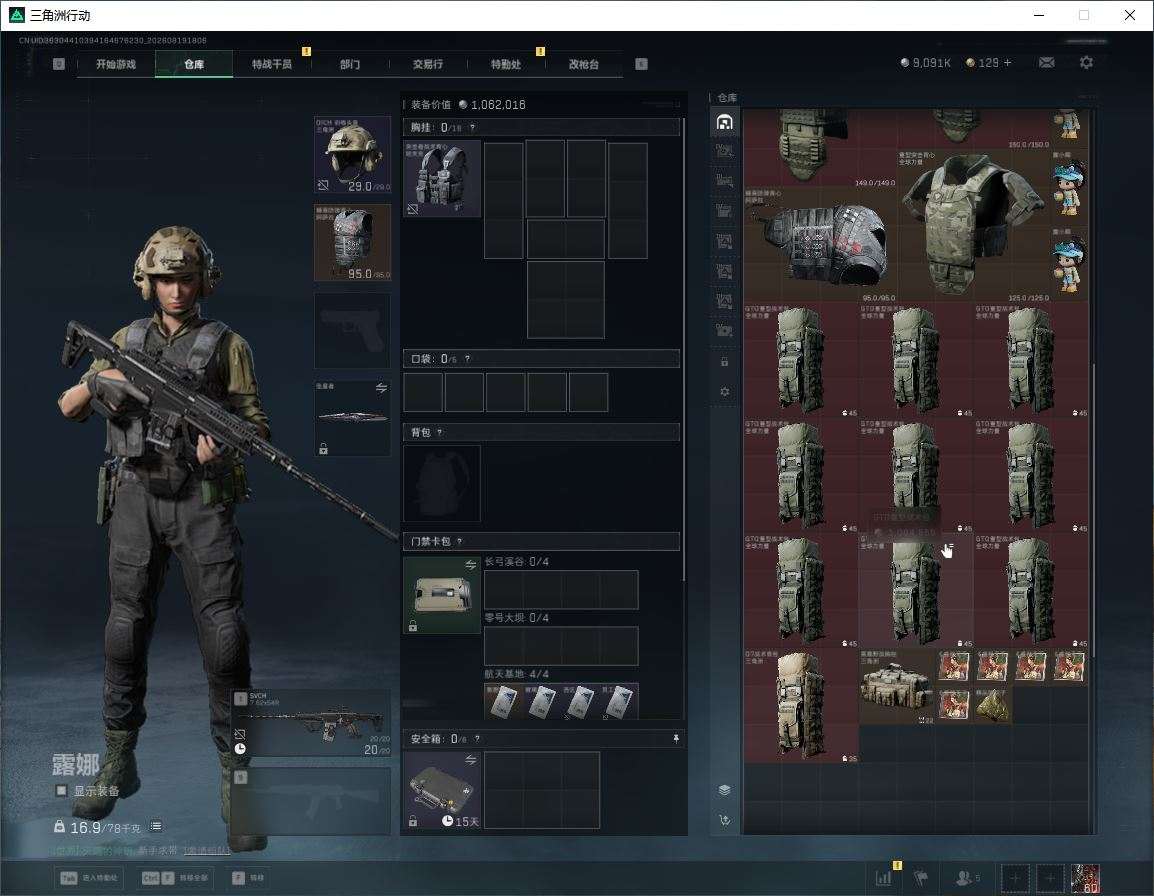Open the 特勤处 tab
Viewport: 1154px width, 896px height.
[x=506, y=64]
